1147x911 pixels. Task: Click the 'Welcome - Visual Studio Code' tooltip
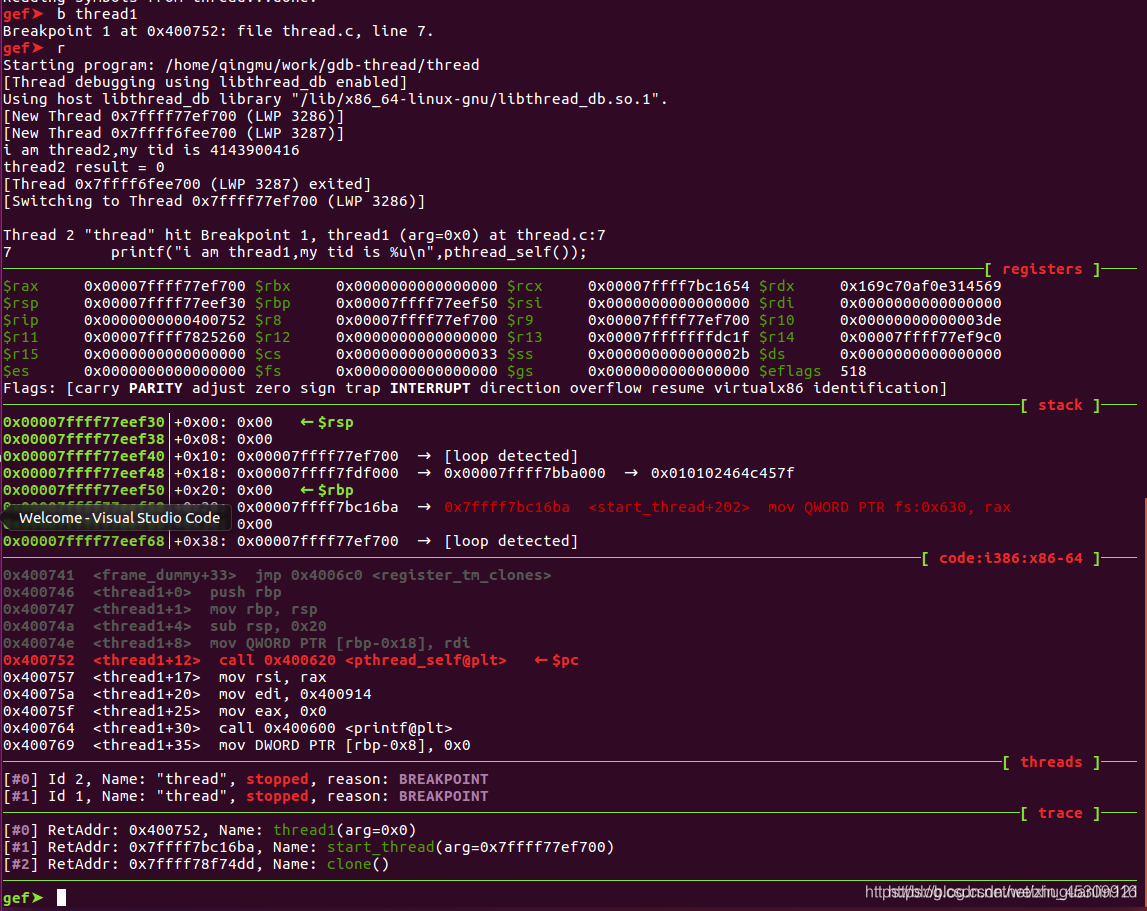pyautogui.click(x=117, y=518)
